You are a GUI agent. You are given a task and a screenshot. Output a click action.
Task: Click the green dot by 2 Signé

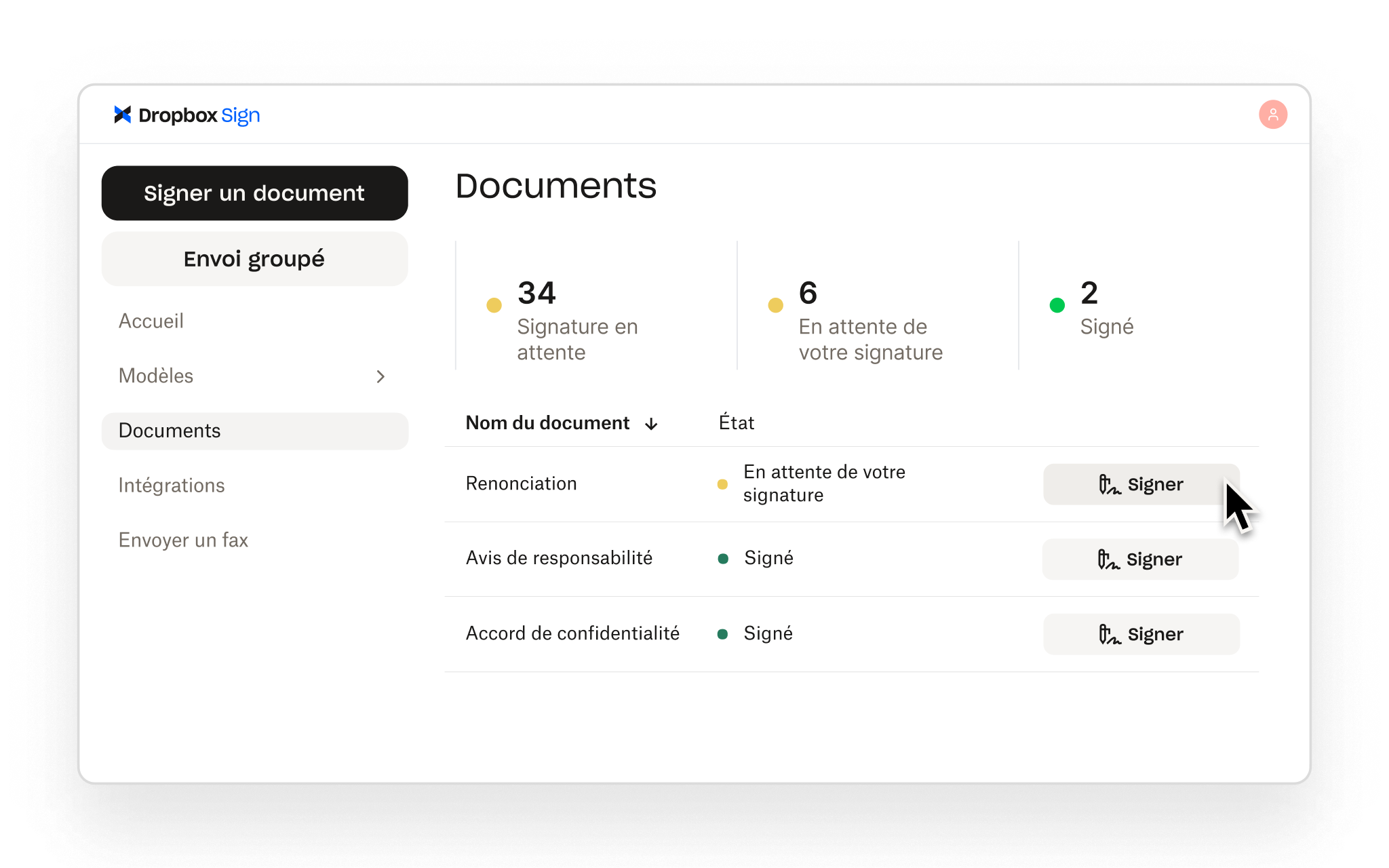click(x=1057, y=305)
